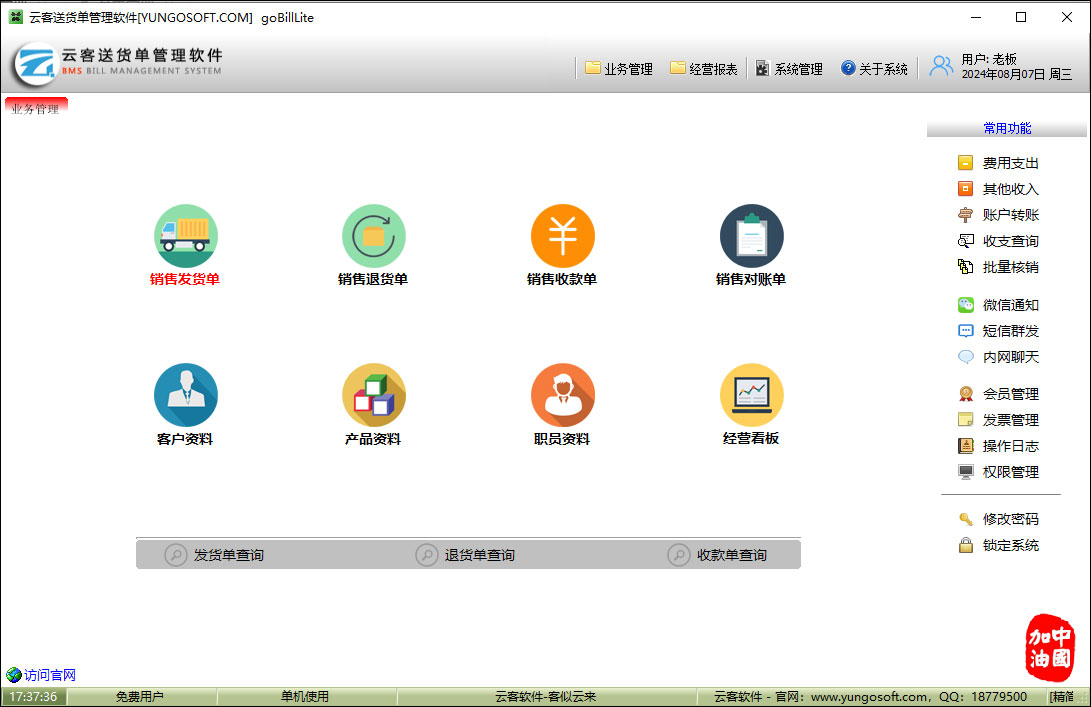
Task: Click the 产品资料 blocks icon
Action: tap(373, 395)
